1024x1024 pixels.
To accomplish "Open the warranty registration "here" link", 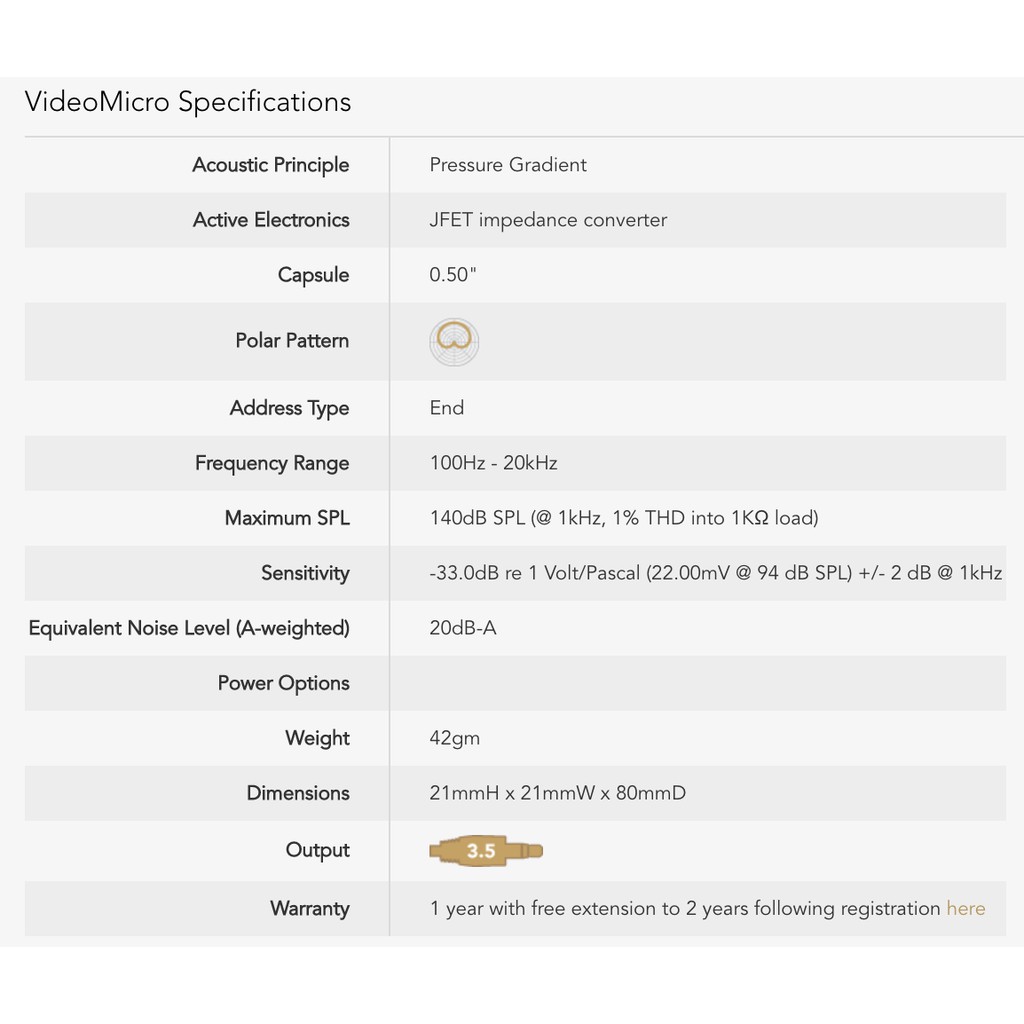I will (x=965, y=908).
